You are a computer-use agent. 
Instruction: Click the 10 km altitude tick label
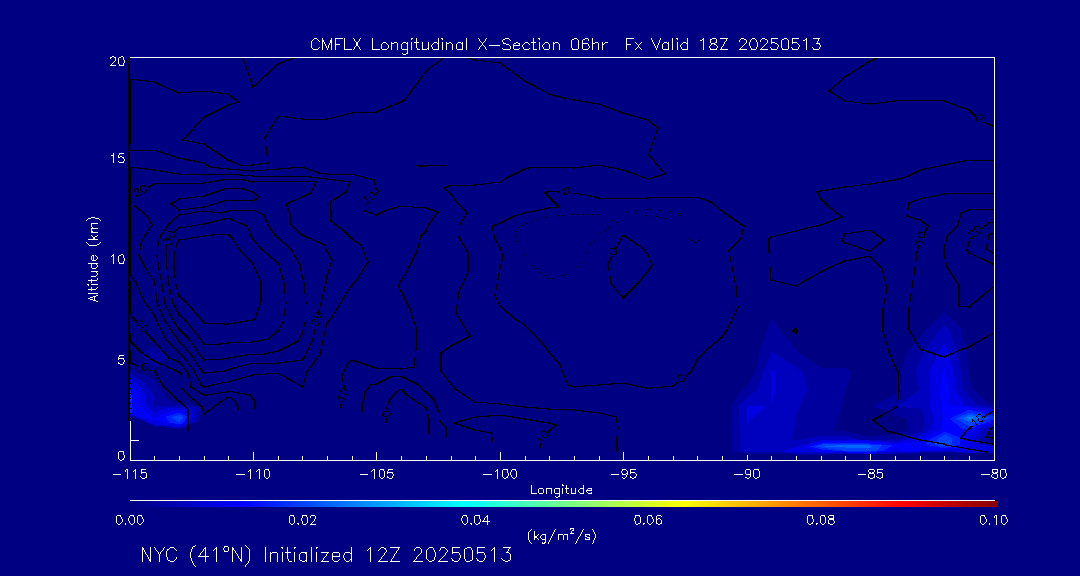pyautogui.click(x=116, y=259)
